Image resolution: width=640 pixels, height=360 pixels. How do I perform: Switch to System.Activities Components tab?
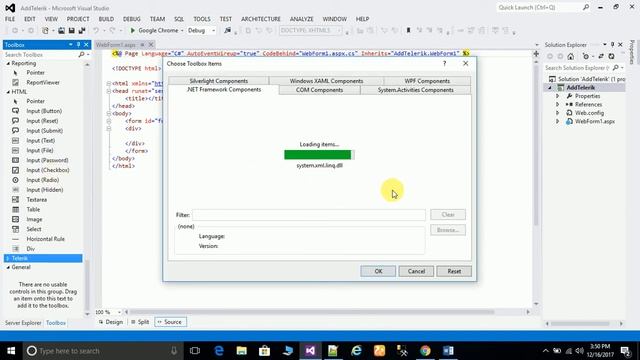[416, 90]
